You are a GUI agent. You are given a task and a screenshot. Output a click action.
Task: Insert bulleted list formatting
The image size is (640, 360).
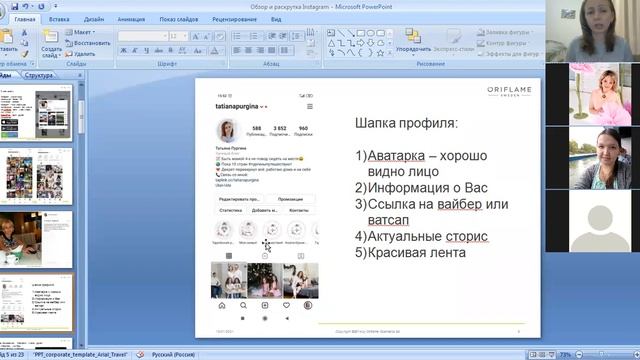(x=237, y=36)
